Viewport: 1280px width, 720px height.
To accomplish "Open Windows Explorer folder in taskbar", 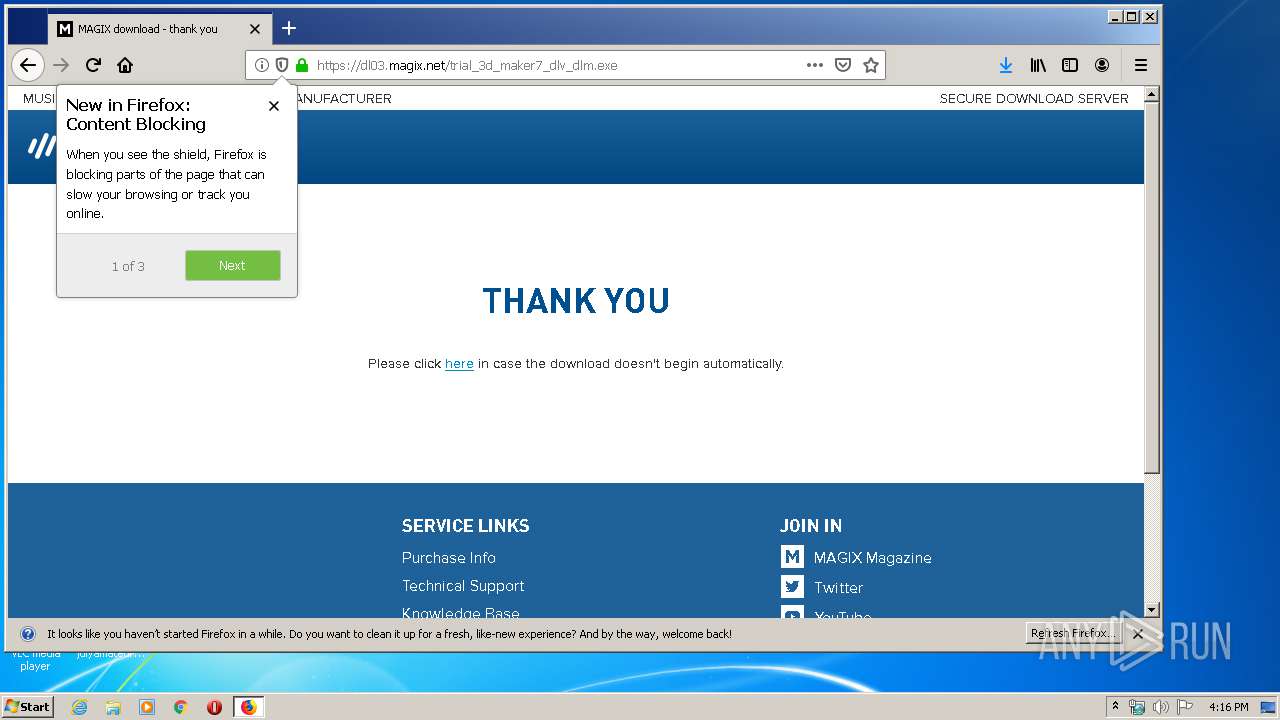I will point(113,707).
